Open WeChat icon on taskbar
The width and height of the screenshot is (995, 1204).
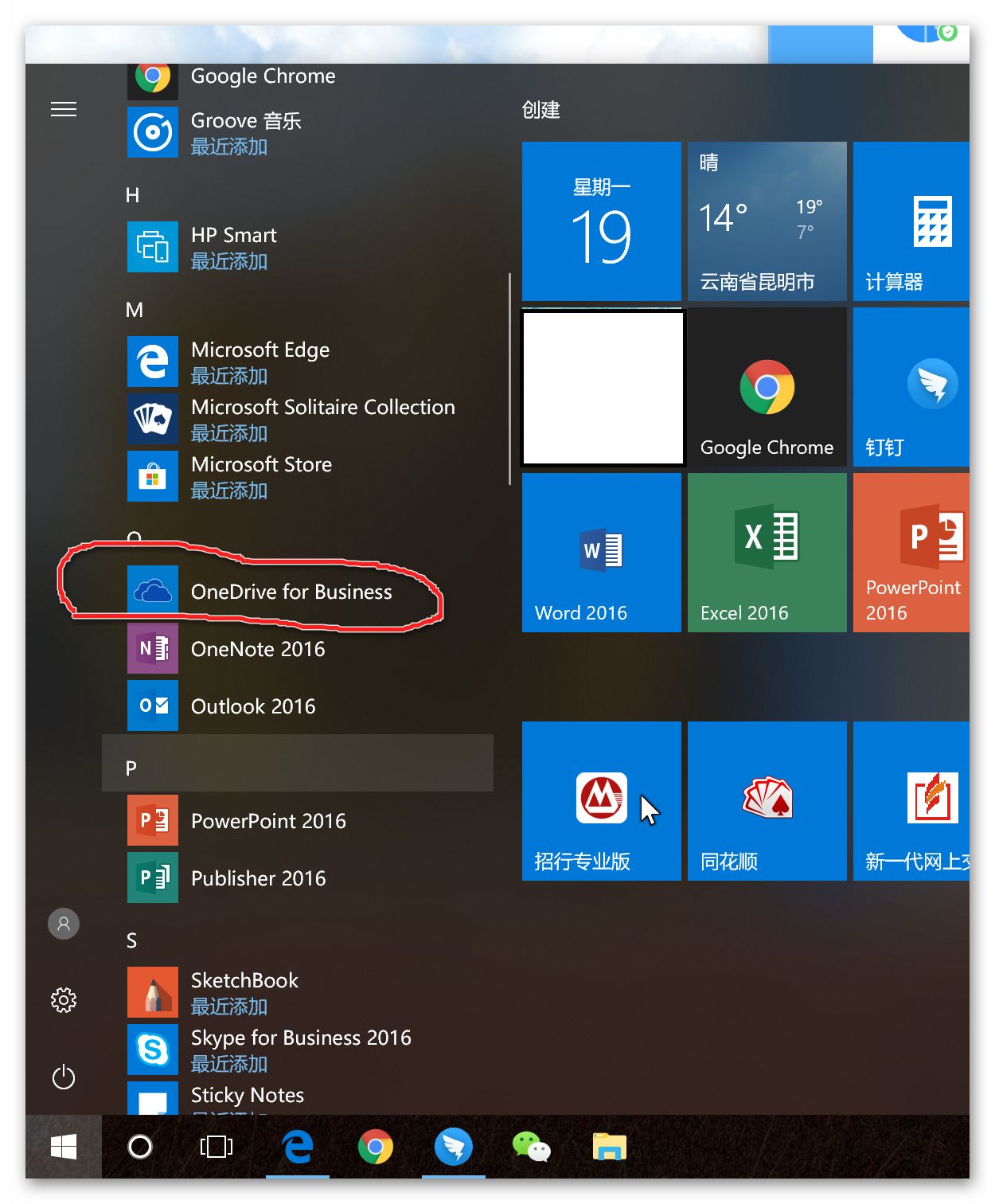click(532, 1147)
